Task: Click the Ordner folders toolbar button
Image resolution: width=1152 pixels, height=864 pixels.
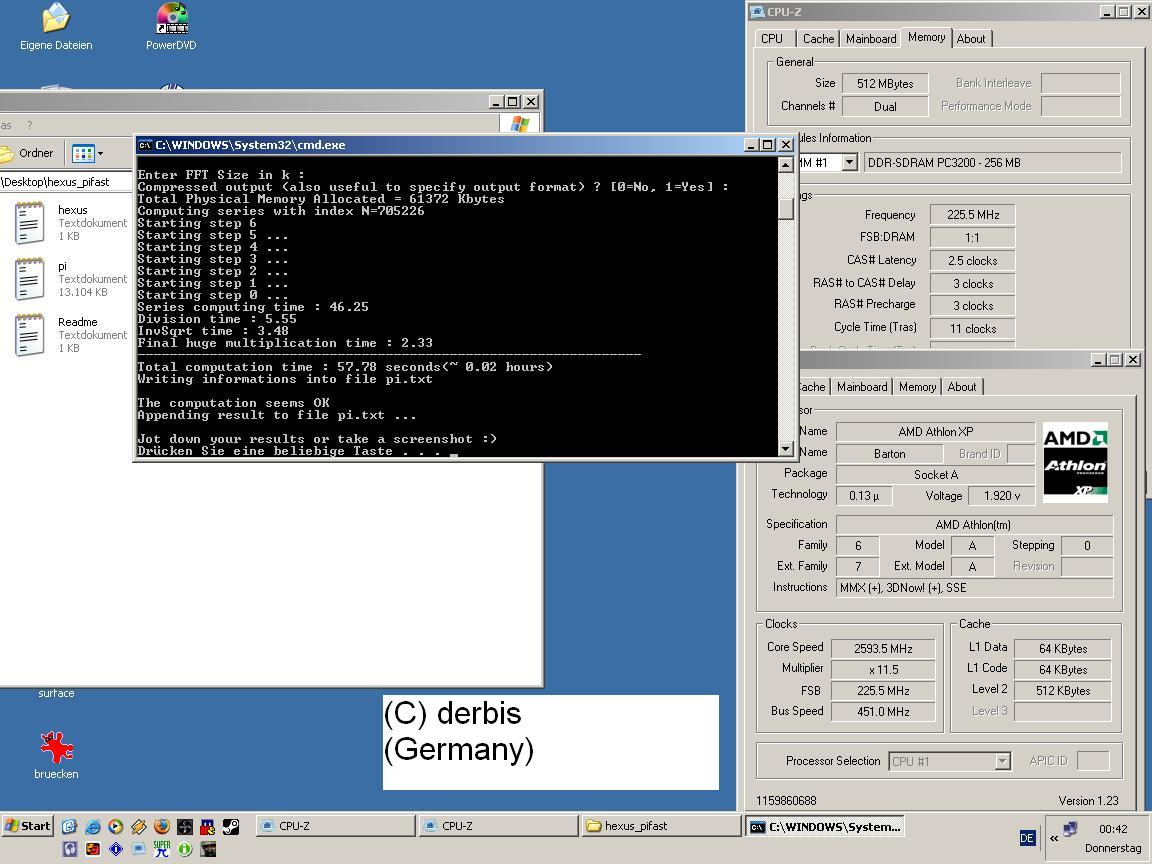Action: (28, 153)
